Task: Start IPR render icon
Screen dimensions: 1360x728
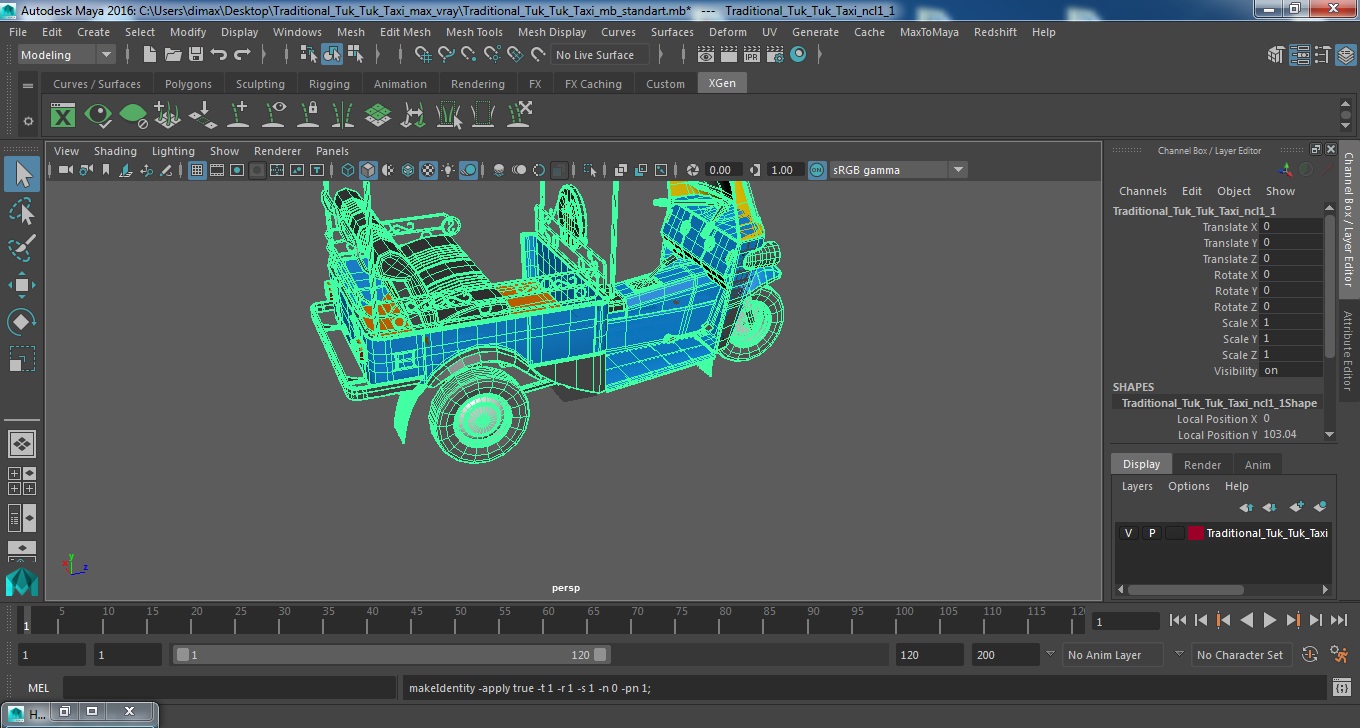Action: click(x=752, y=55)
